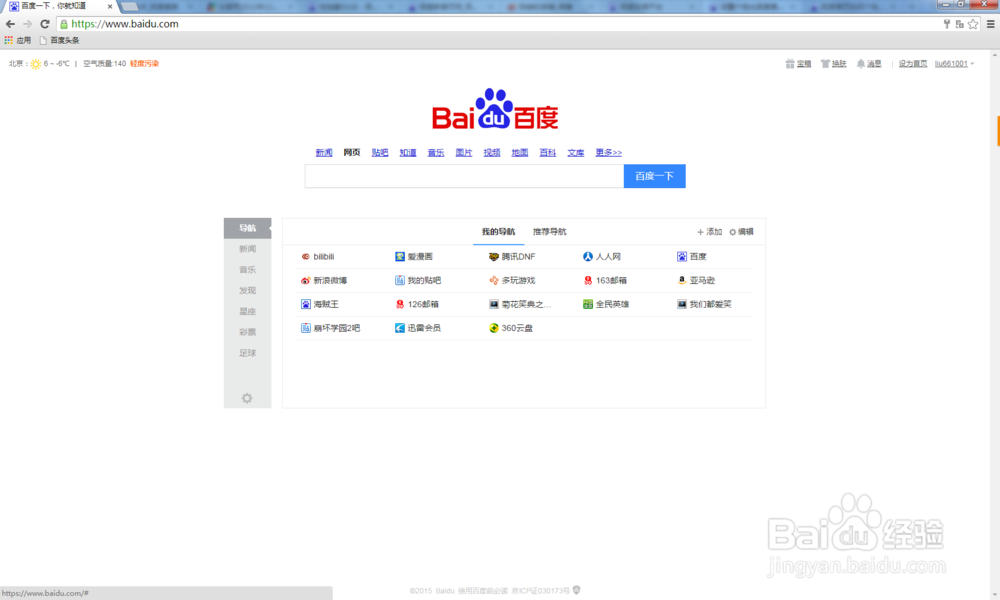Click the sun weather icon
This screenshot has height=600, width=1000.
36,64
